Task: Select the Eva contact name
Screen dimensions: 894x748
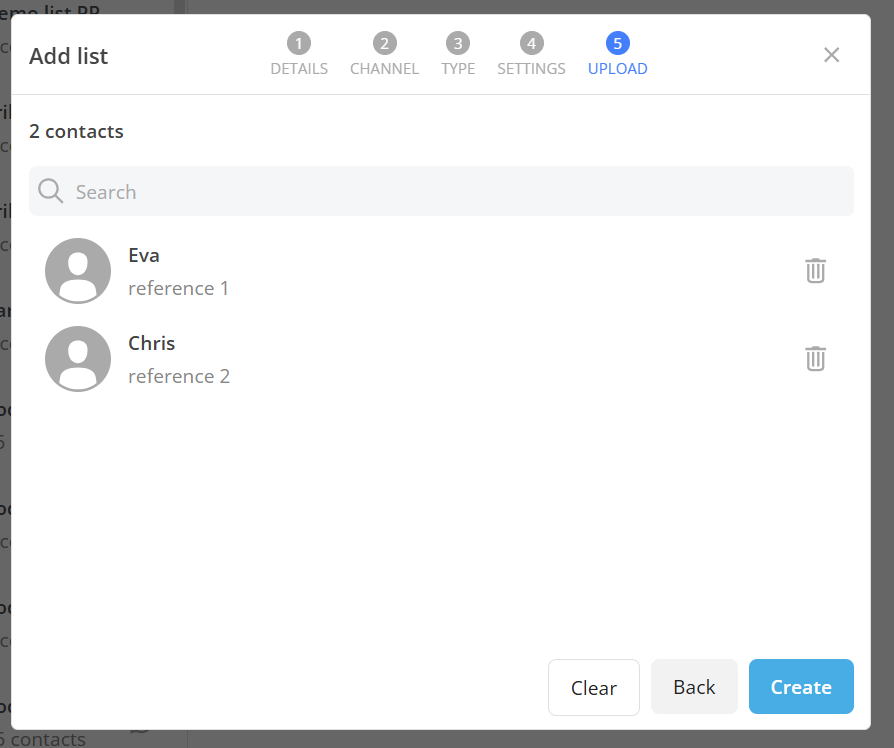Action: [144, 255]
